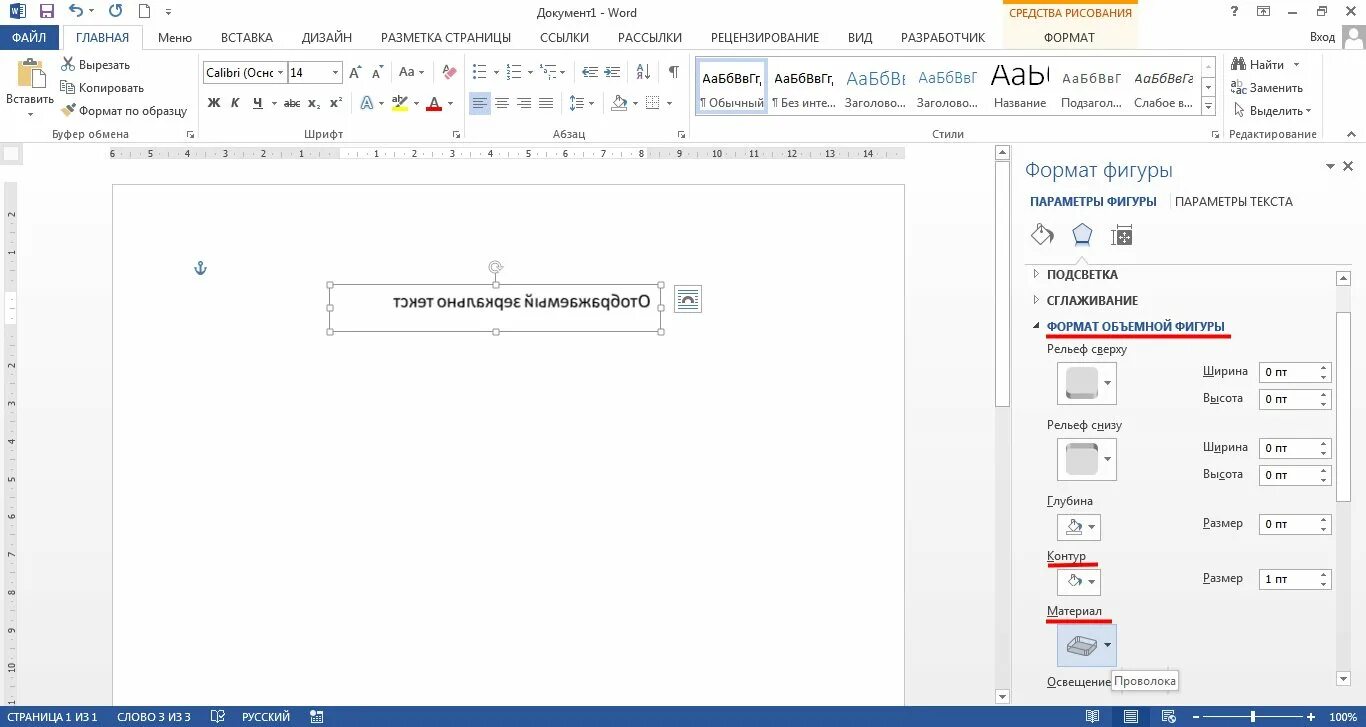Viewport: 1366px width, 727px height.
Task: Open font name Calibri combo box
Action: pos(245,72)
